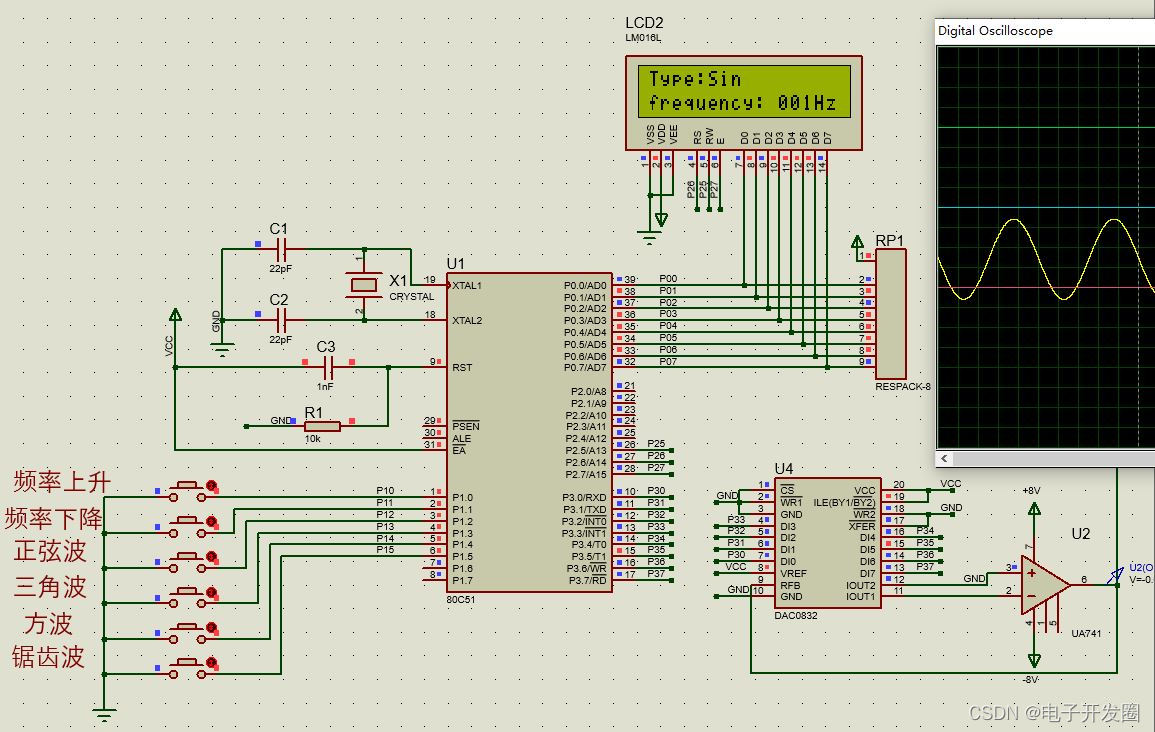Click the -8V power terminal arrow

click(x=1034, y=660)
